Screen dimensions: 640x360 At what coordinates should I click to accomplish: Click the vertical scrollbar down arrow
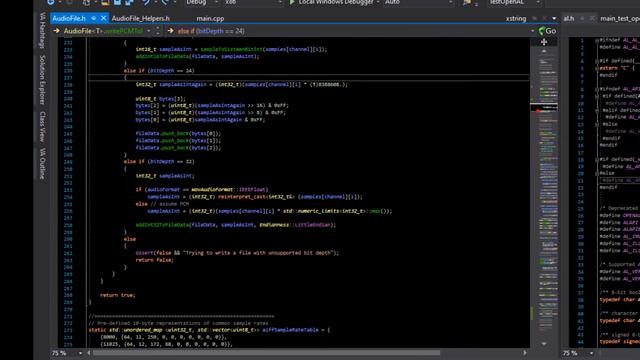[544, 344]
